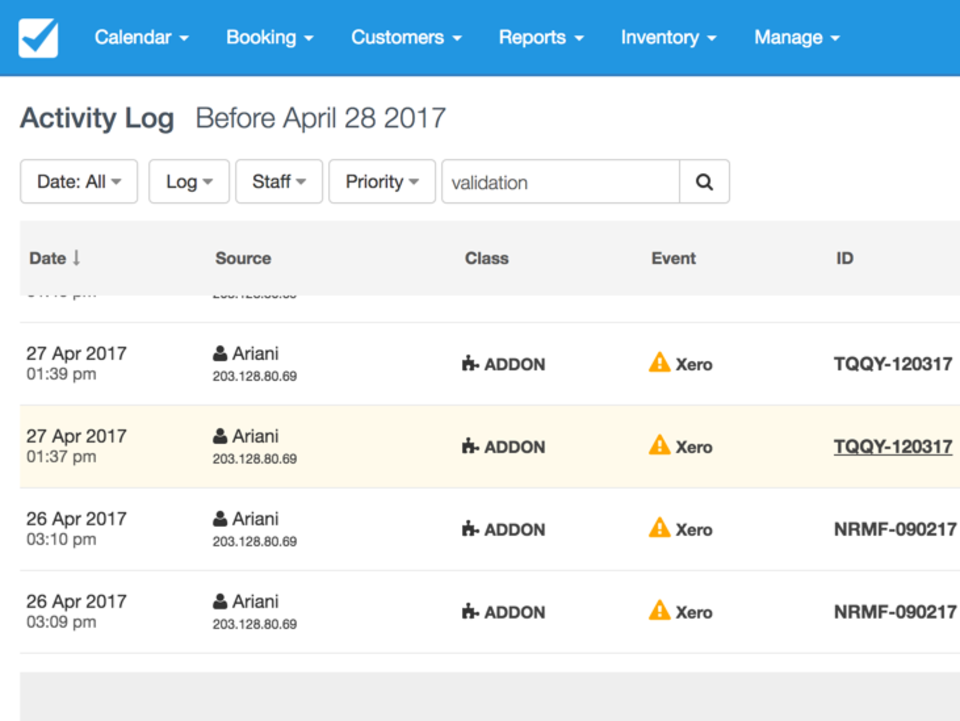
Task: Expand the Staff filter dropdown
Action: (279, 182)
